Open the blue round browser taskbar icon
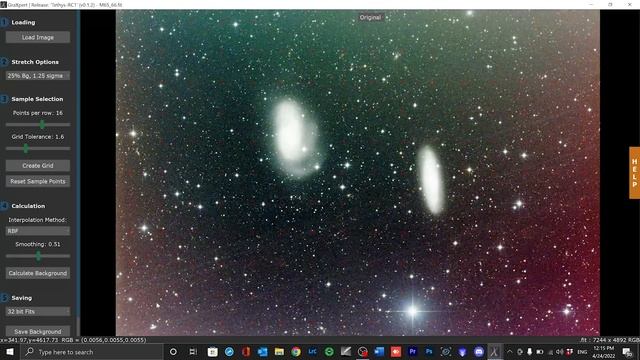Image resolution: width=640 pixels, height=360 pixels. point(229,352)
